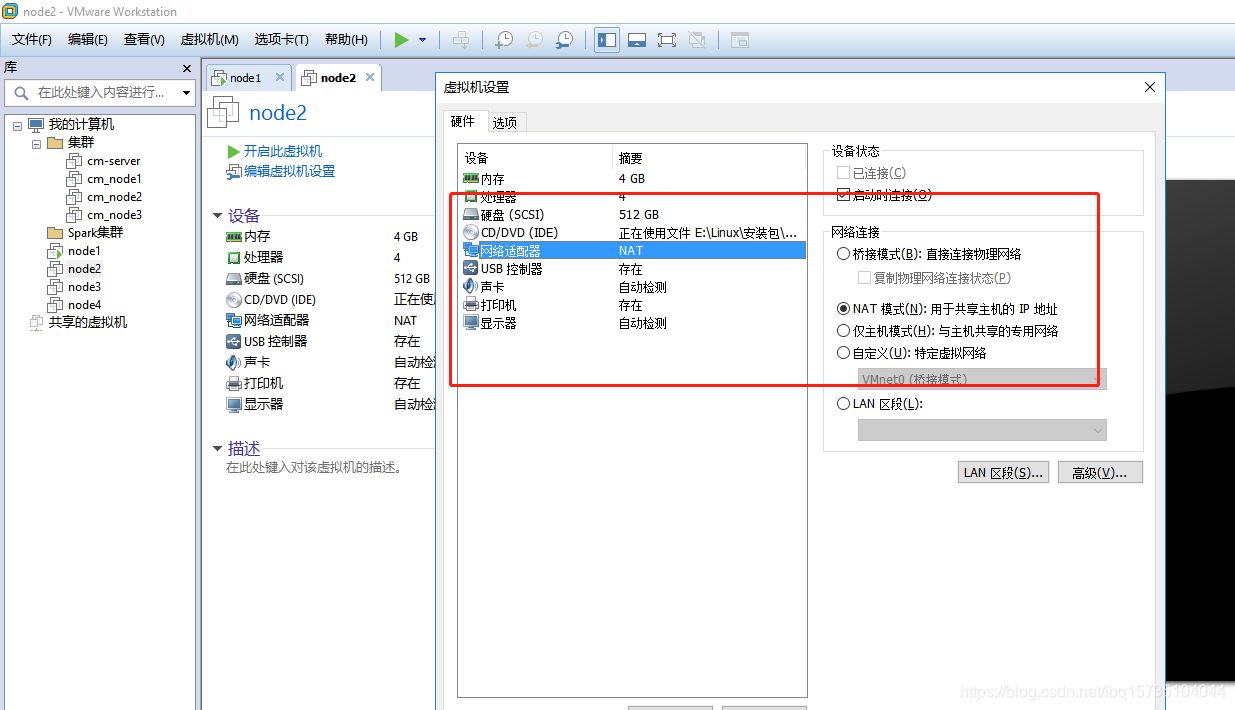Open the 选项卡(T) menu
Viewport: 1235px width, 710px height.
282,40
